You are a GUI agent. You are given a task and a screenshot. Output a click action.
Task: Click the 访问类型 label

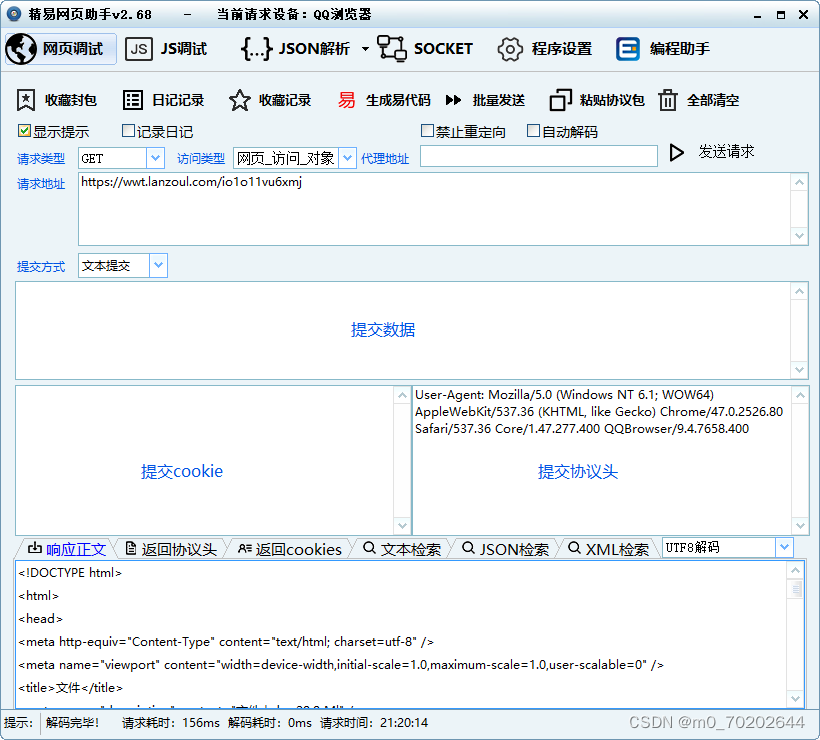(201, 158)
